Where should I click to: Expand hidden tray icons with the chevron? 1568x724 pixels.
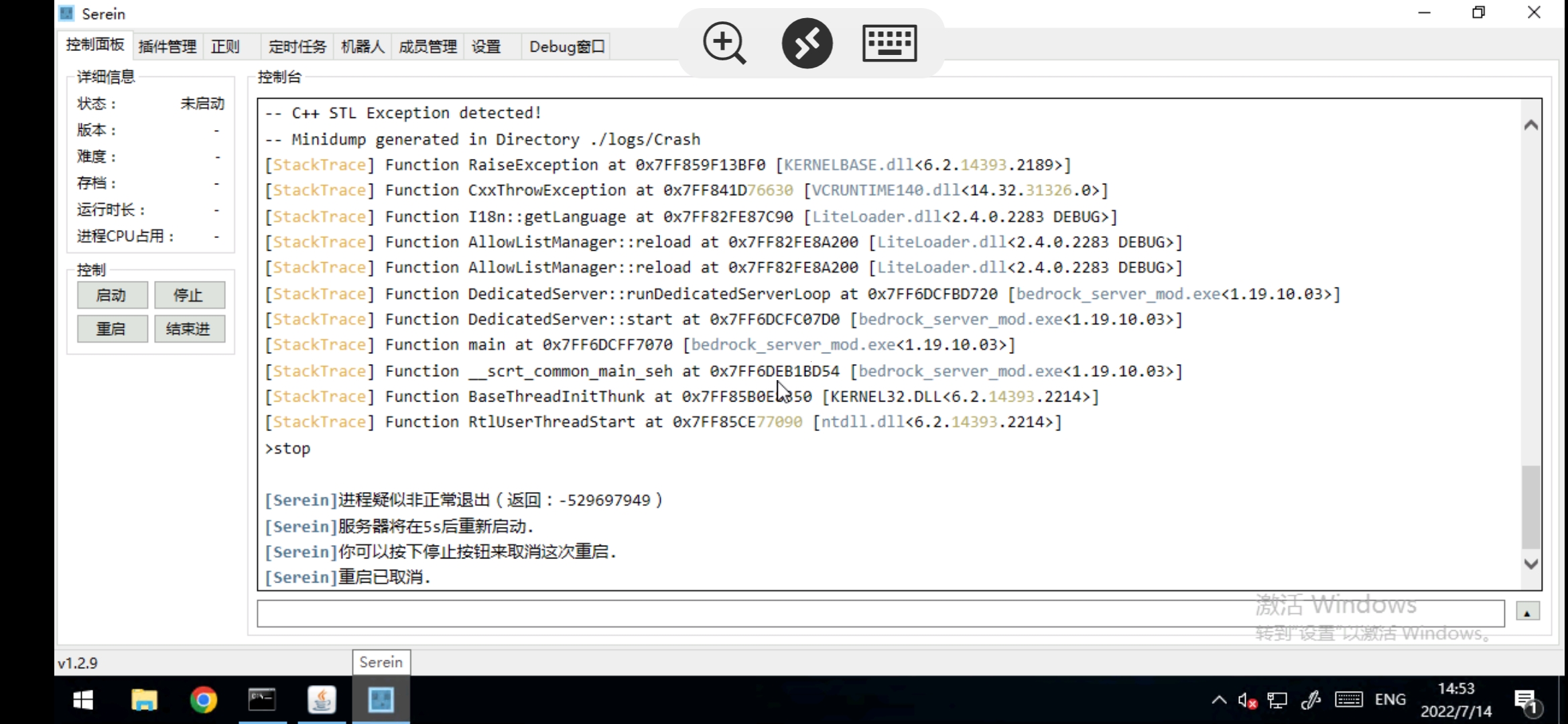[x=1218, y=699]
